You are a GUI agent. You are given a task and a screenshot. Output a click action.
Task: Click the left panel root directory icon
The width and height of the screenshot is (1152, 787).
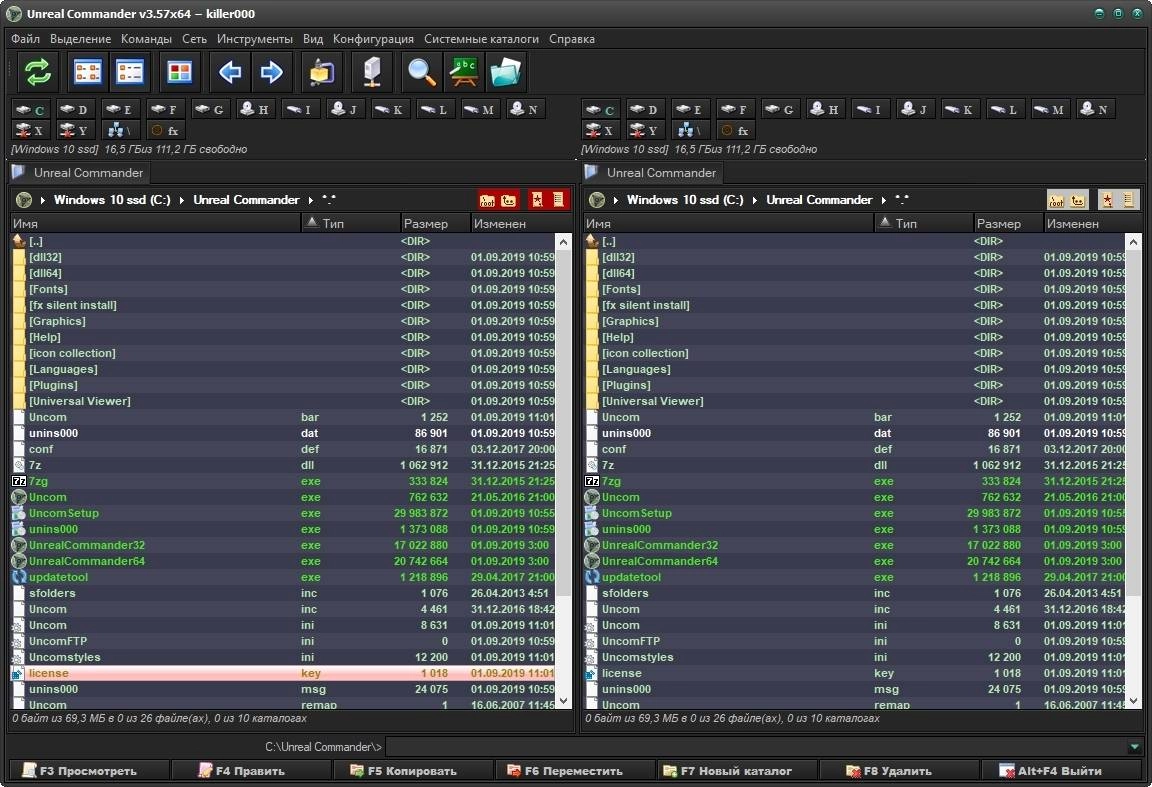pyautogui.click(x=487, y=200)
